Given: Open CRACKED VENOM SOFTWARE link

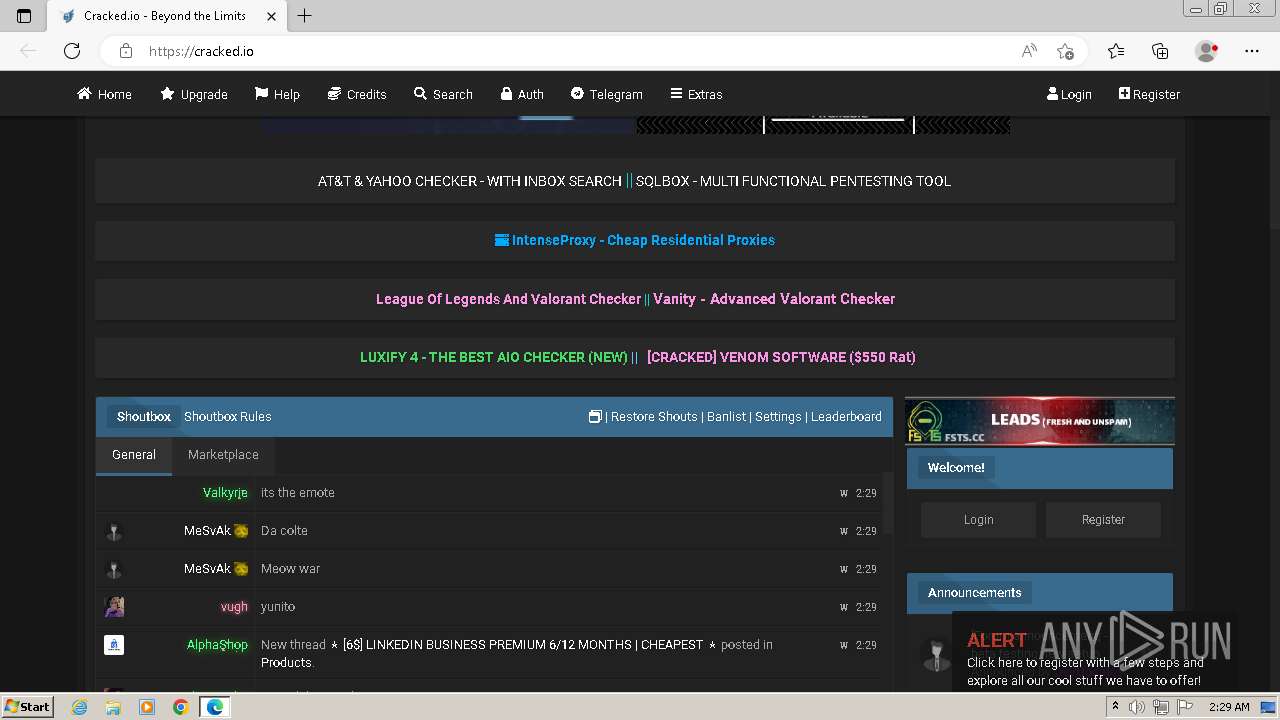Looking at the screenshot, I should (x=781, y=357).
